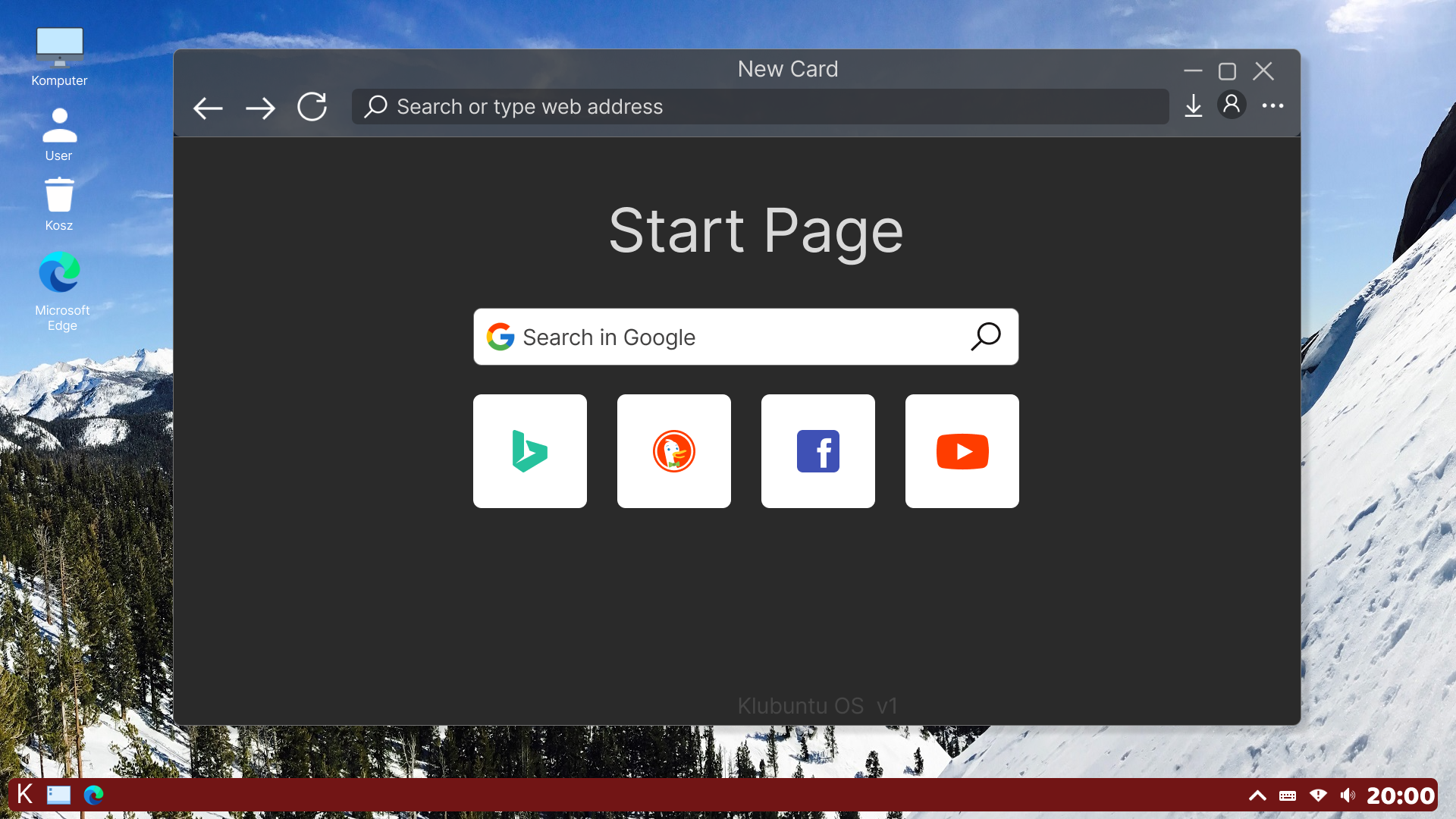Open the DuckDuckGo shortcut tile
The image size is (1456, 819).
click(674, 451)
